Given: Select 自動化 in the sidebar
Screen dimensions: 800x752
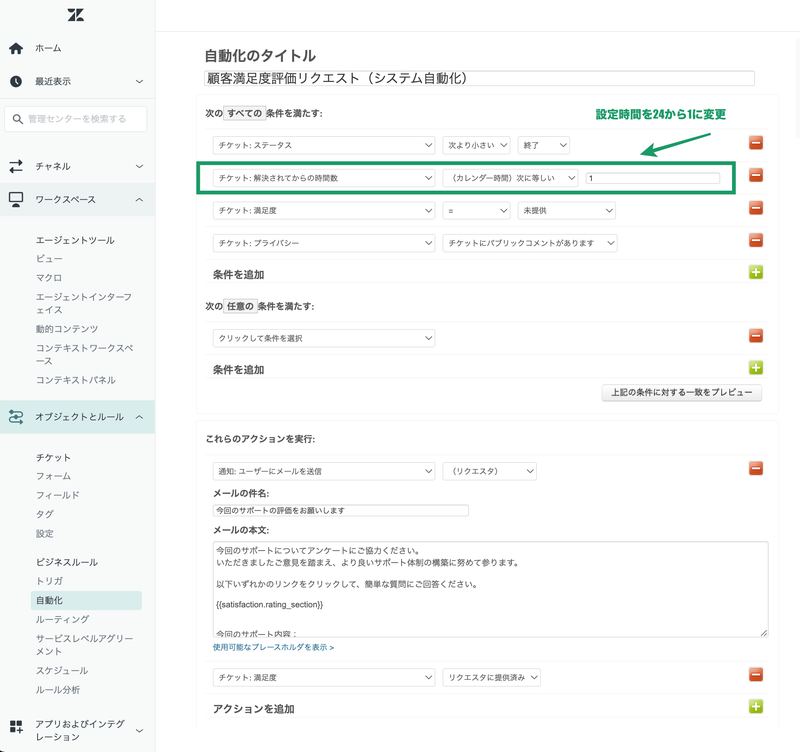Looking at the screenshot, I should (x=49, y=600).
